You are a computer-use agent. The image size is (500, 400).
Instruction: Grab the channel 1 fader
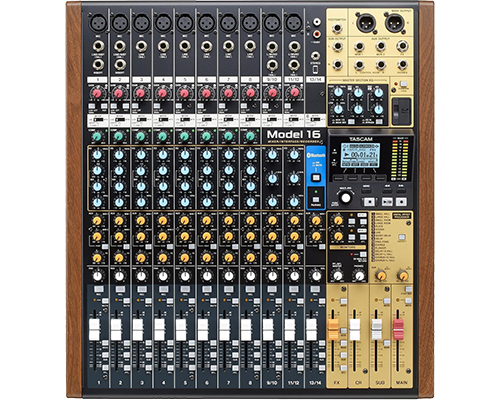[x=95, y=329]
